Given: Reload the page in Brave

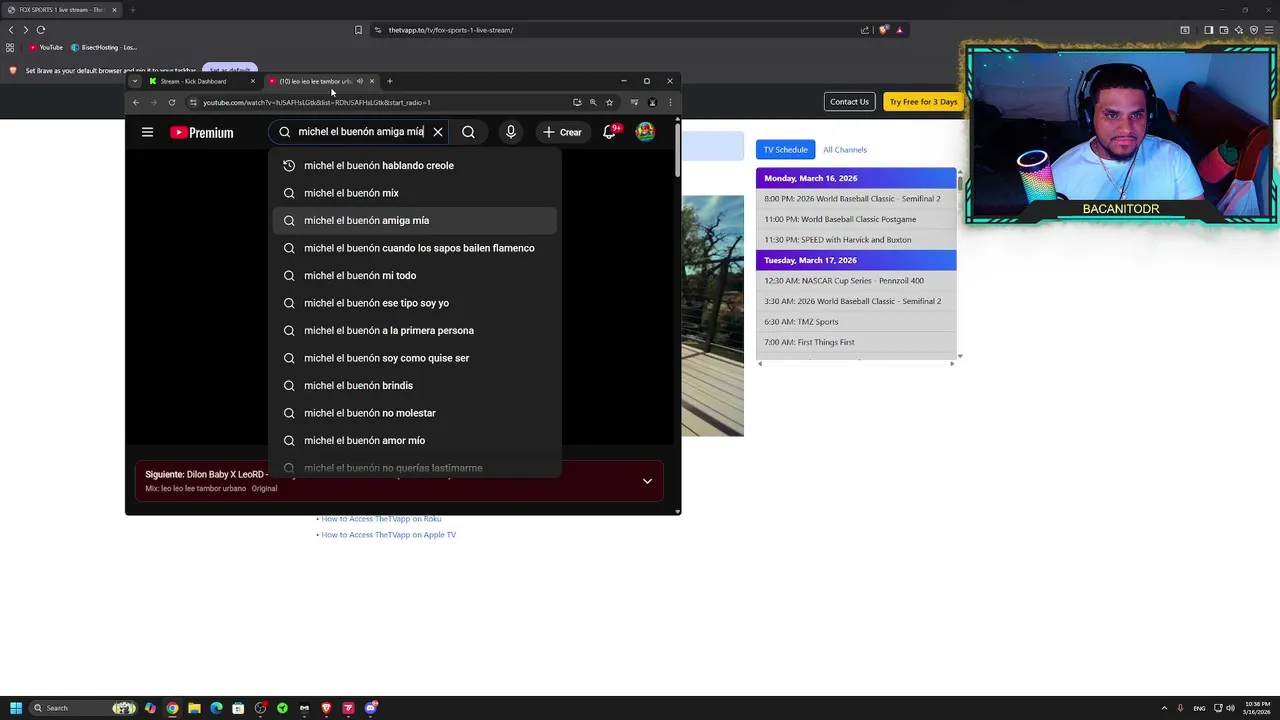Looking at the screenshot, I should coord(41,30).
